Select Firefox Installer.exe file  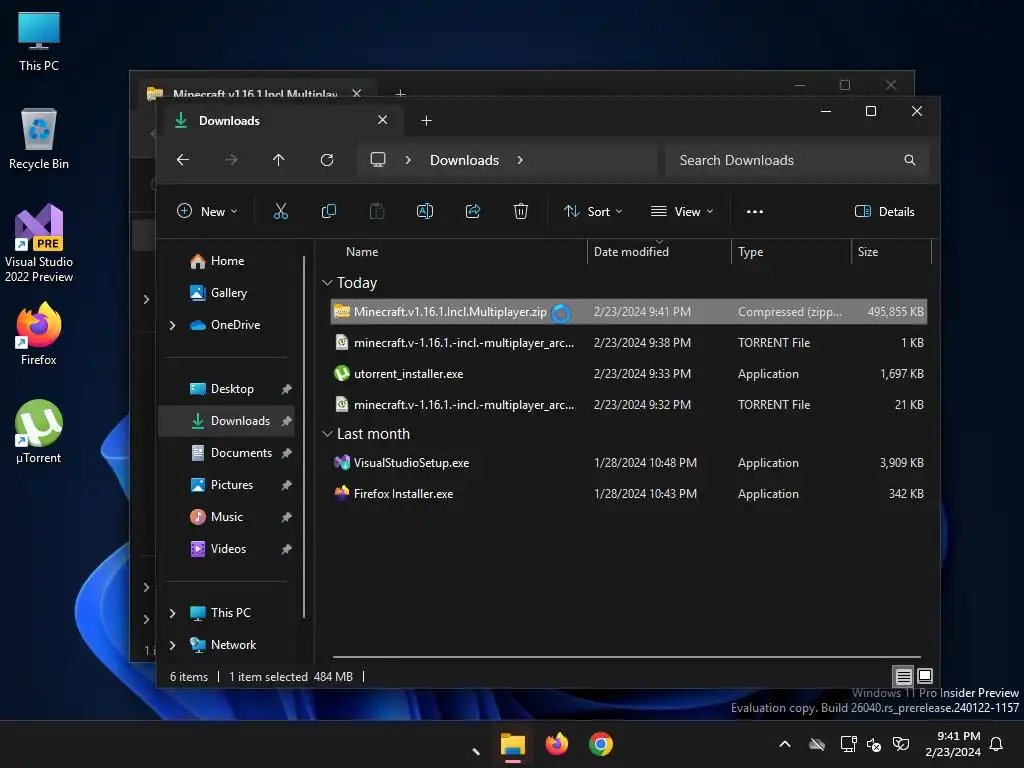click(628, 494)
